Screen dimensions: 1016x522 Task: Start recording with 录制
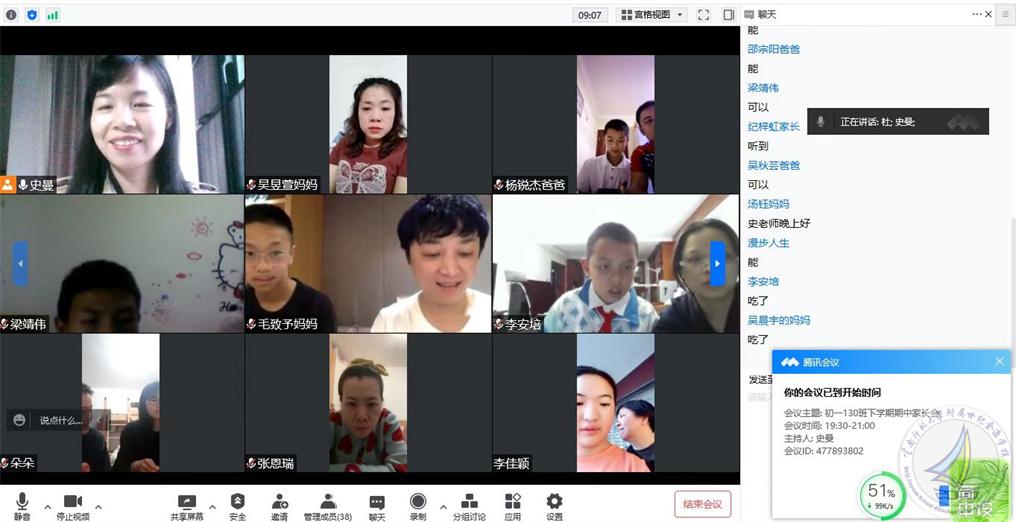418,506
